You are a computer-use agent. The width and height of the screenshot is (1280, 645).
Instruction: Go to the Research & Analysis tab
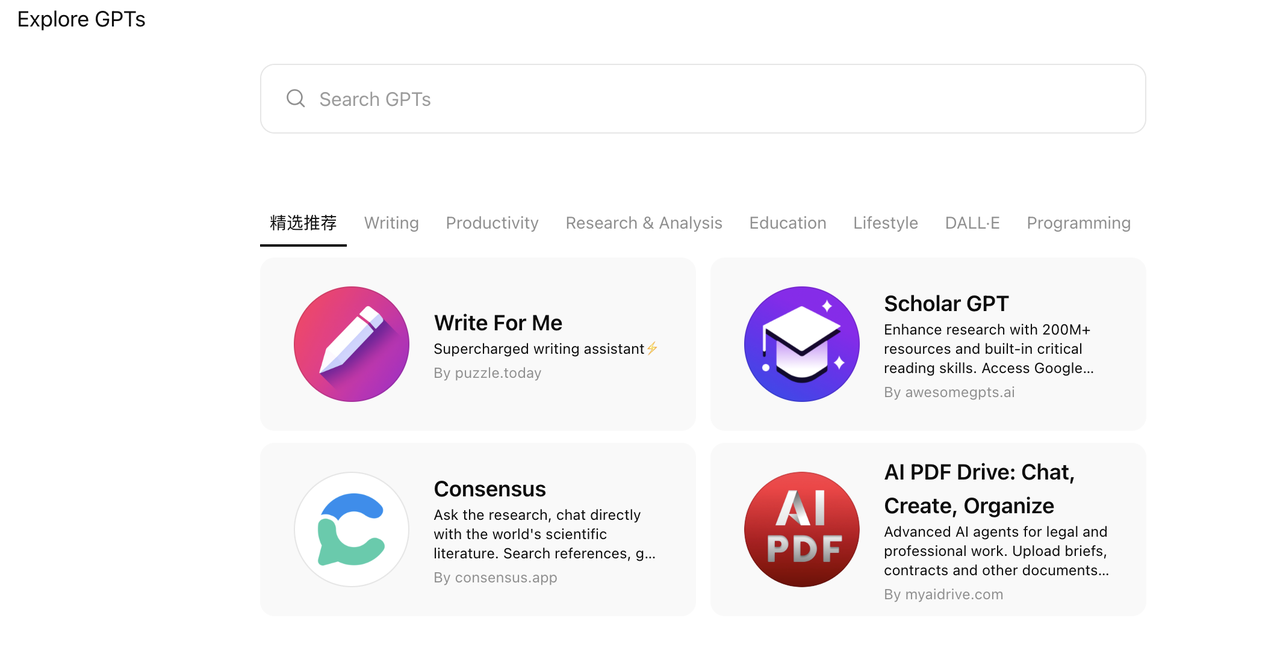644,223
